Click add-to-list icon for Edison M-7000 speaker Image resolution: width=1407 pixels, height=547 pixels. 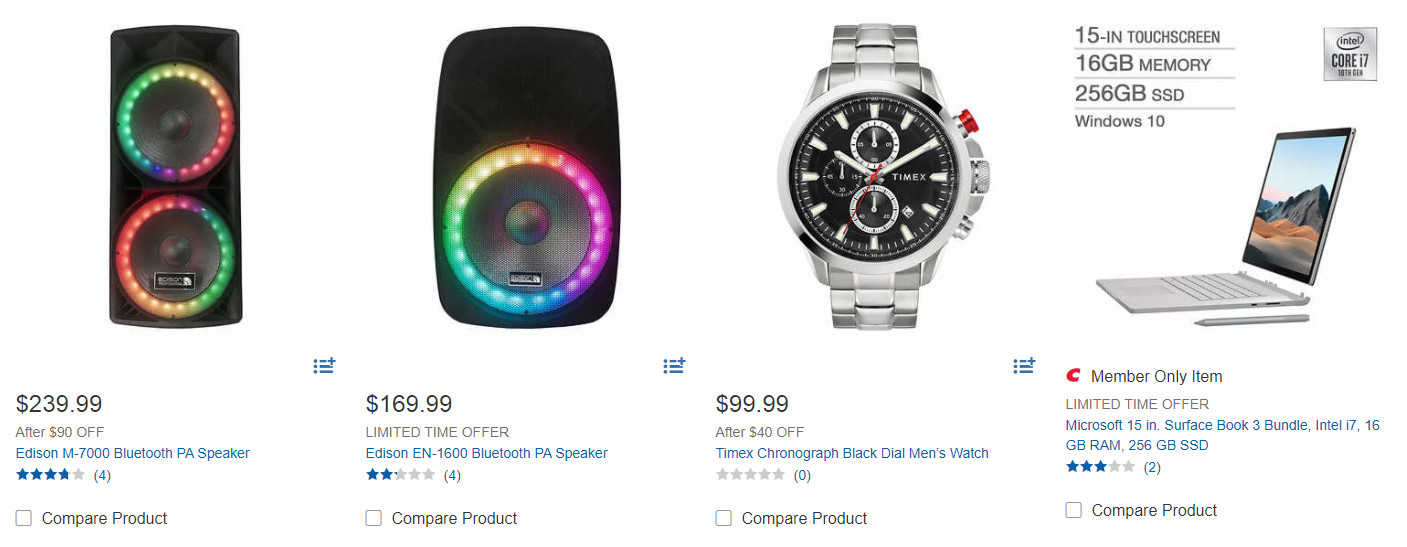click(324, 366)
